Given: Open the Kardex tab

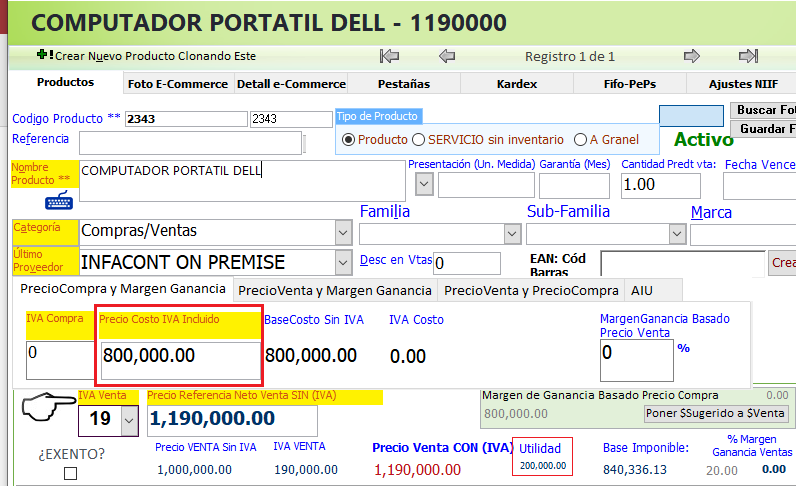Looking at the screenshot, I should (517, 84).
